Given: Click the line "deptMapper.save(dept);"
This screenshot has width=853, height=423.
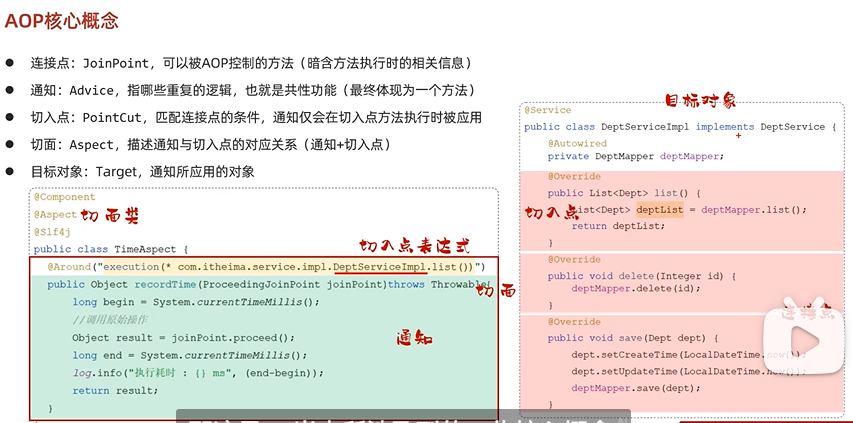Looking at the screenshot, I should pyautogui.click(x=636, y=388).
